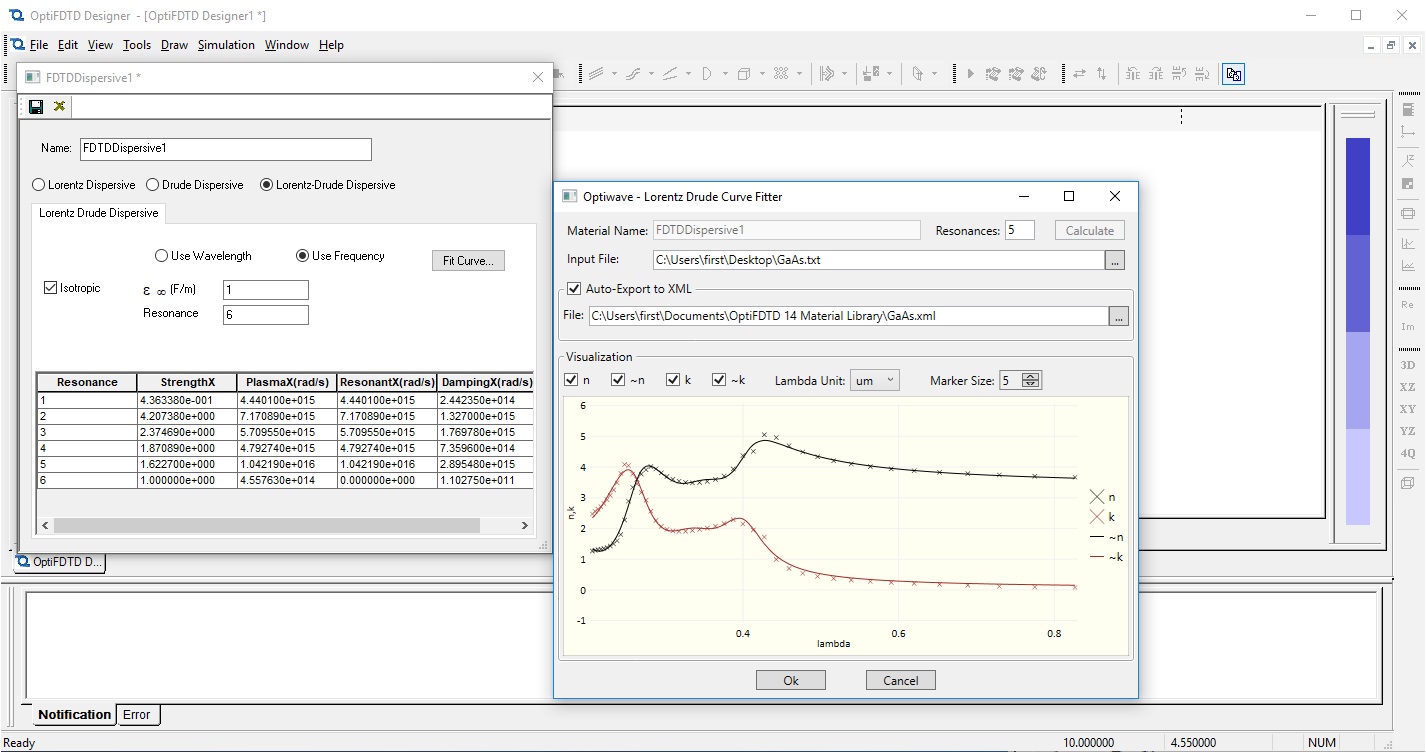Click the highlighted rightmost toolbar icon
The width and height of the screenshot is (1426, 752).
pos(1234,74)
